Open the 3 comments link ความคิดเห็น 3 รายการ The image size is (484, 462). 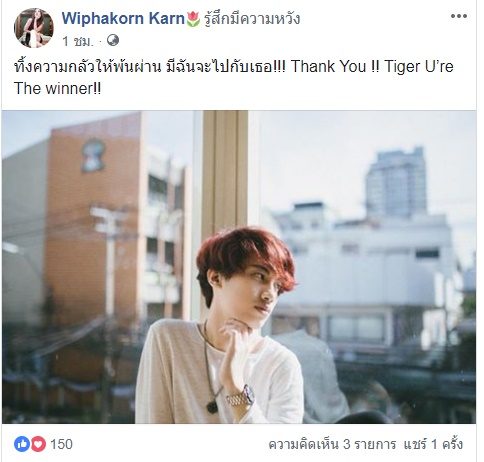point(332,444)
